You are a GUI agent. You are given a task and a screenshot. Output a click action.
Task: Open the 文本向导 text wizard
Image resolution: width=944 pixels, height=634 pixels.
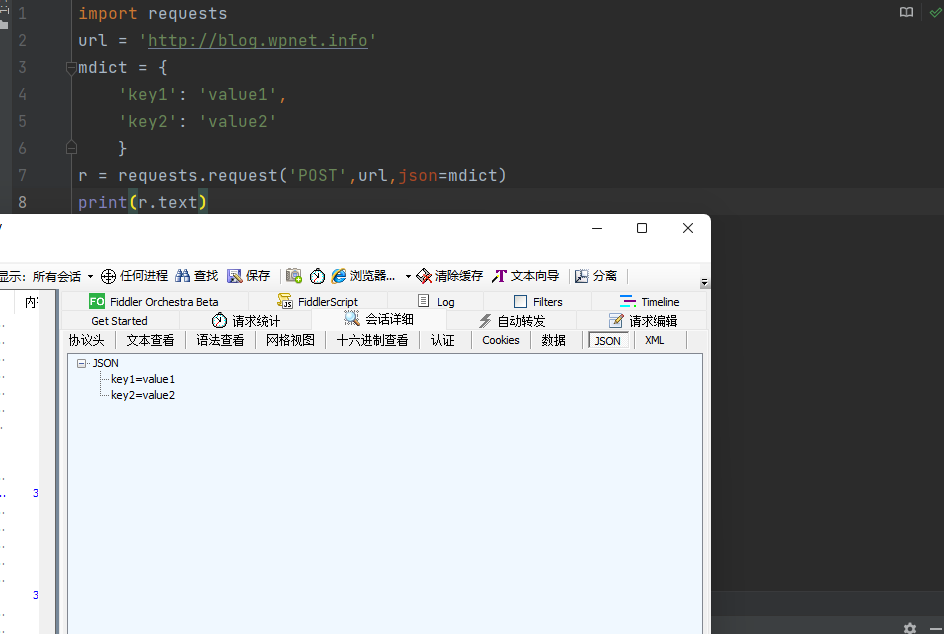[526, 276]
